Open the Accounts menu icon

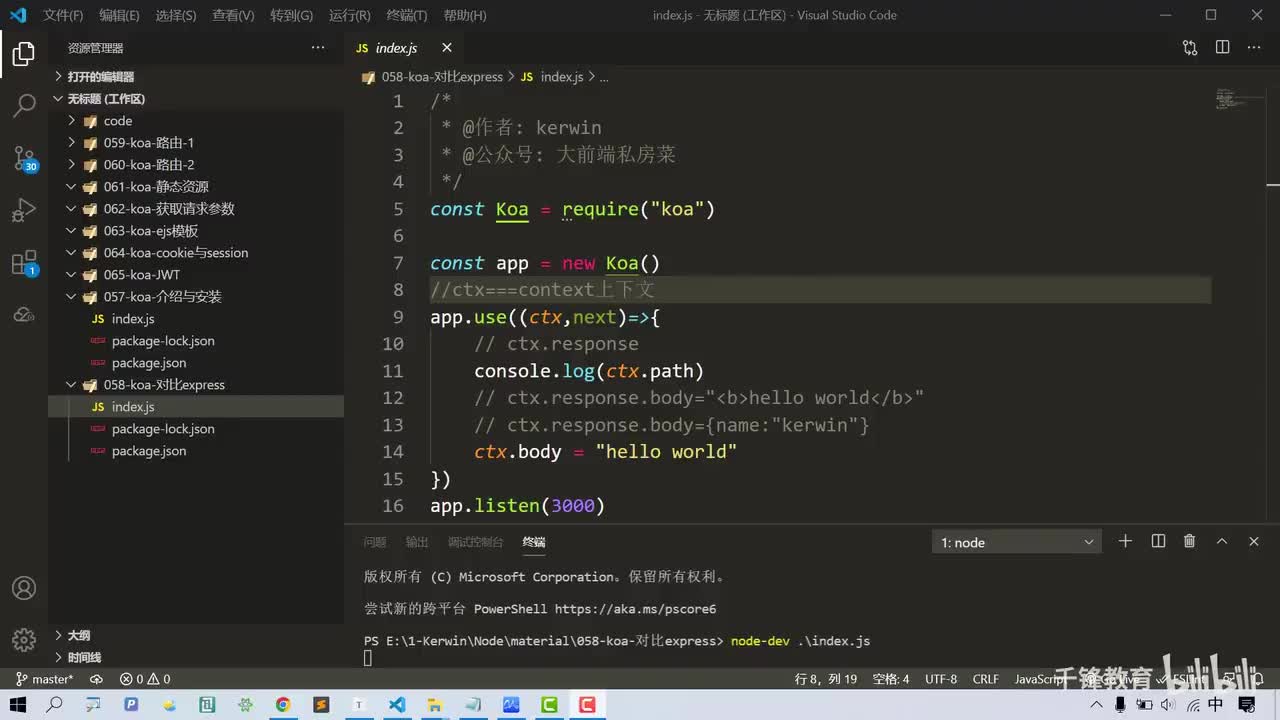tap(24, 588)
